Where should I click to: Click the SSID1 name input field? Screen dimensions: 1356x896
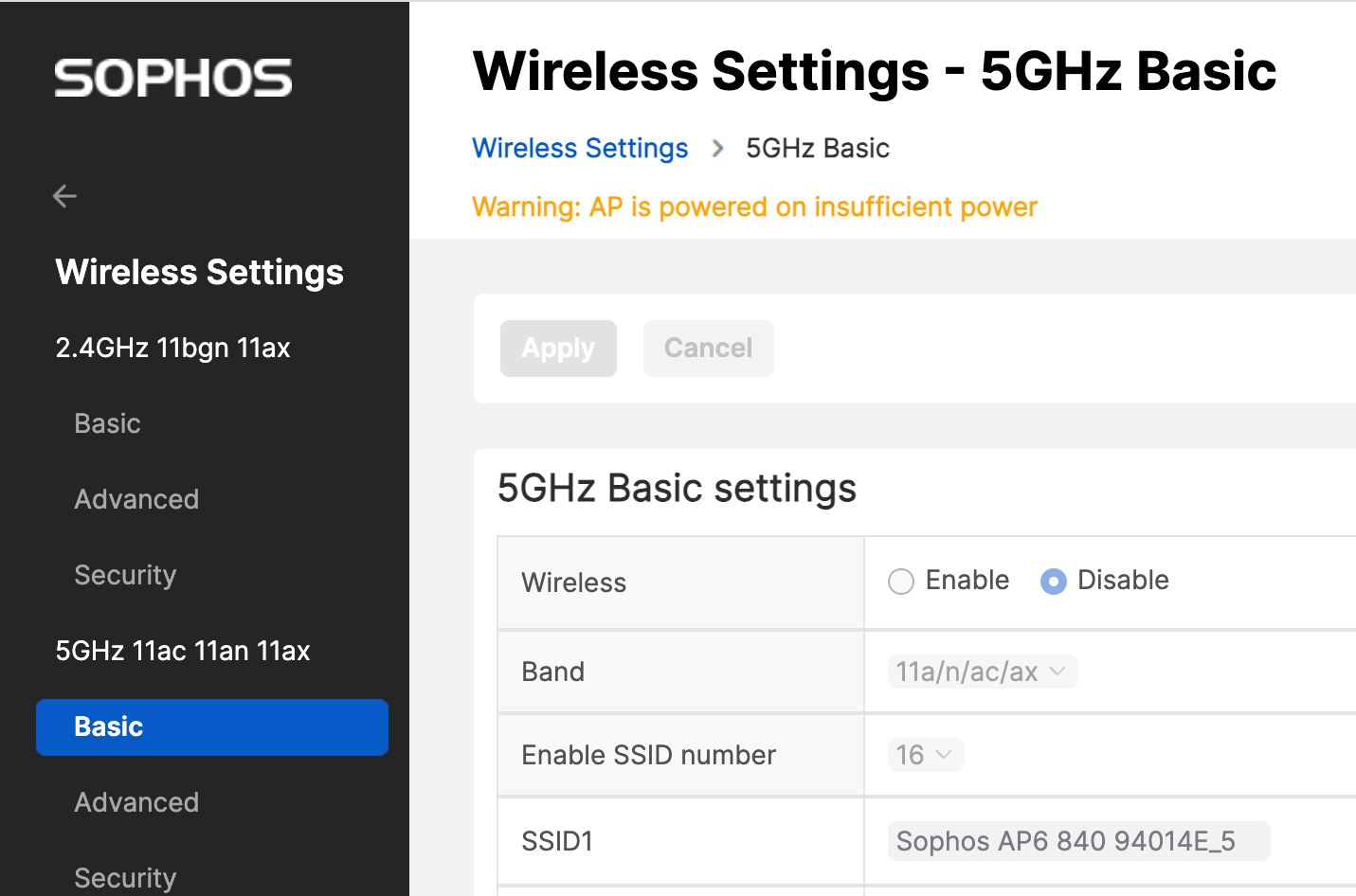pos(1078,841)
